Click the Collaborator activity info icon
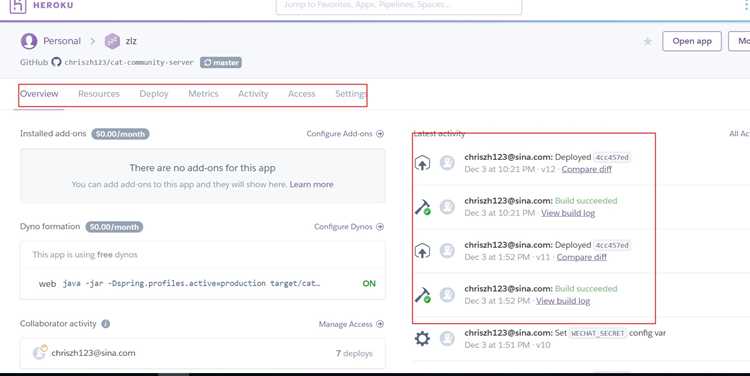The height and width of the screenshot is (376, 750). coord(106,324)
